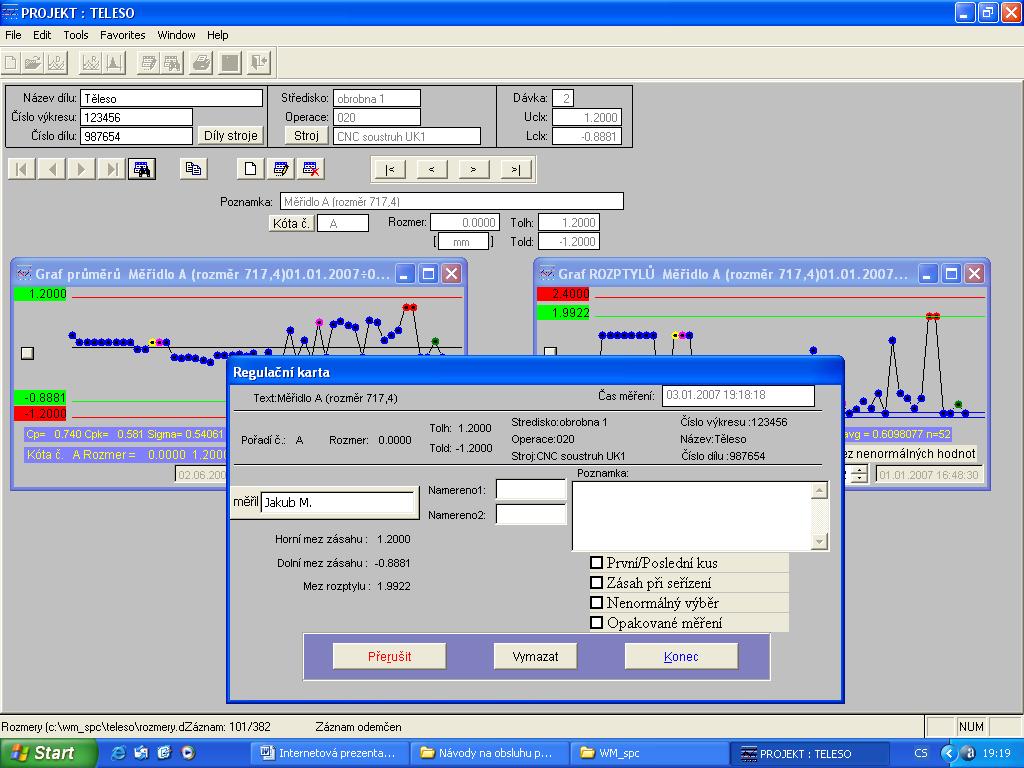Click the Název dílu field with Těleso
Image resolution: width=1024 pixels, height=768 pixels.
(172, 99)
